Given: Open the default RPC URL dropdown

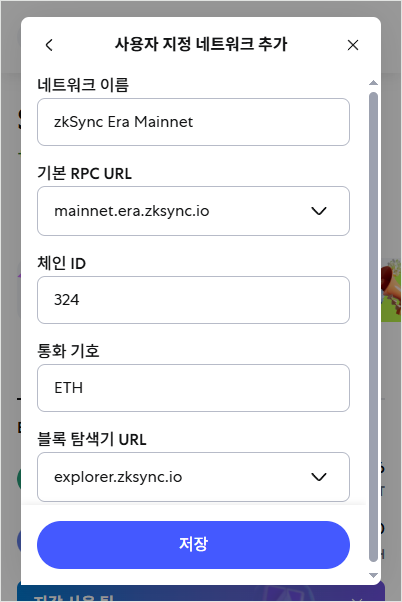Looking at the screenshot, I should coord(193,211).
